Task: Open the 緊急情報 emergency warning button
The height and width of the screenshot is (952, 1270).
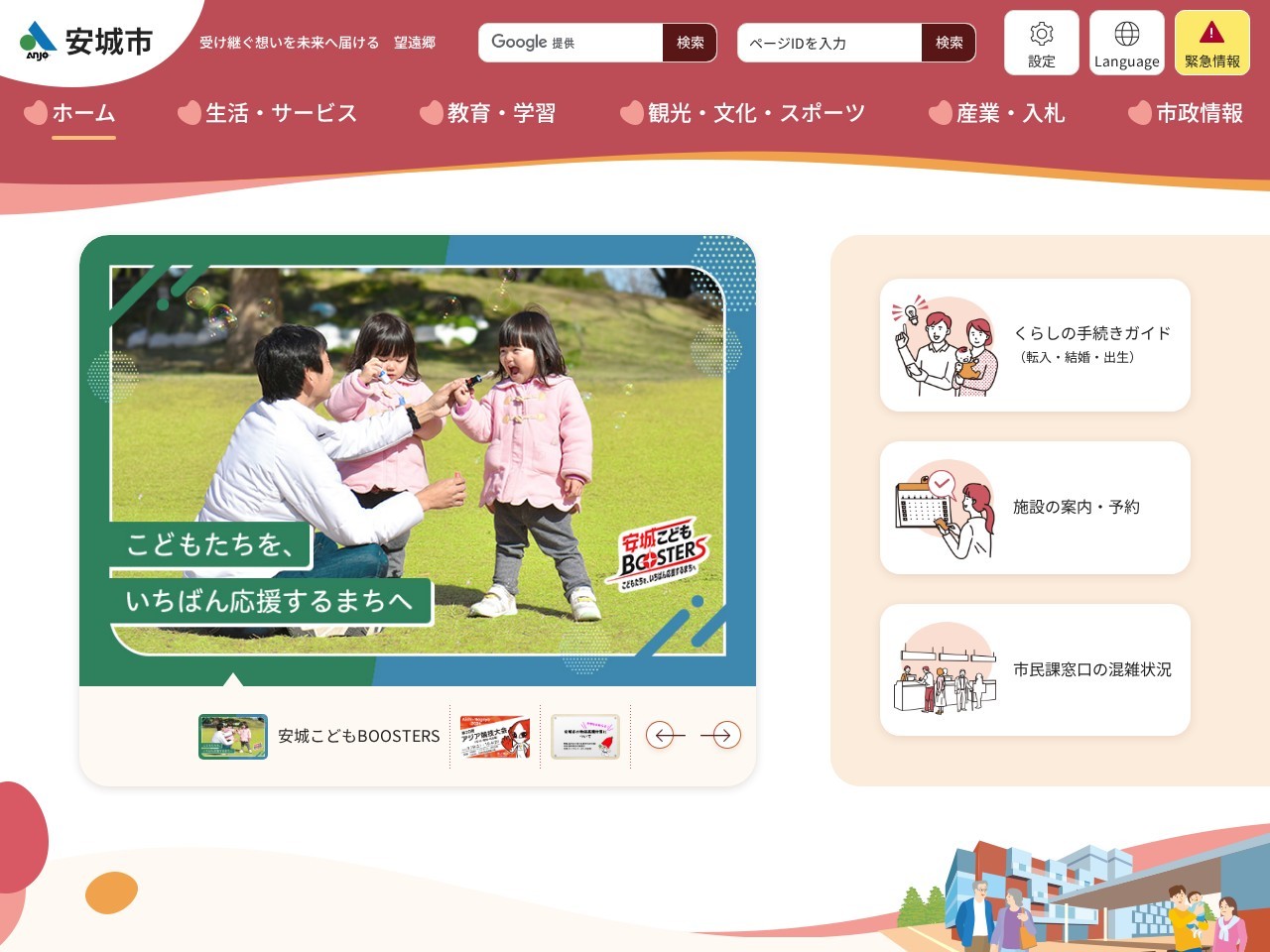Action: point(1212,43)
